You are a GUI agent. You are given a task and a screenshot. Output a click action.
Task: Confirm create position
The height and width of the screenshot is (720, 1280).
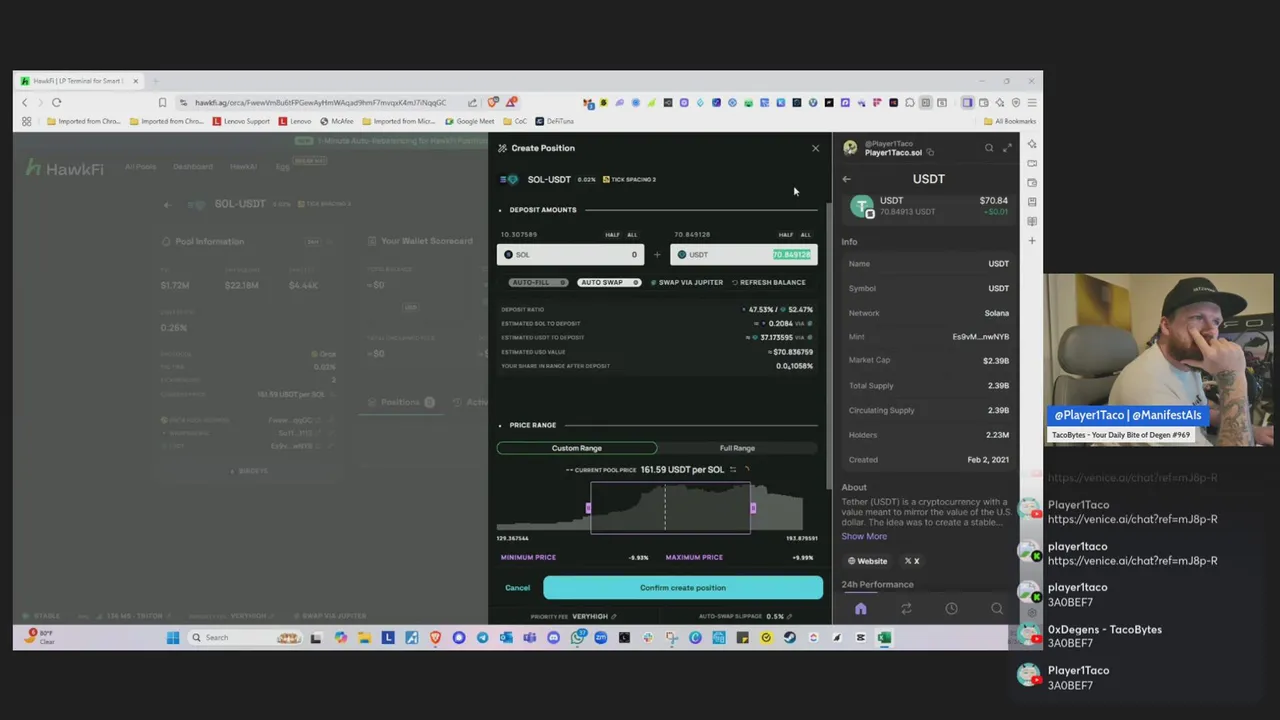click(683, 588)
